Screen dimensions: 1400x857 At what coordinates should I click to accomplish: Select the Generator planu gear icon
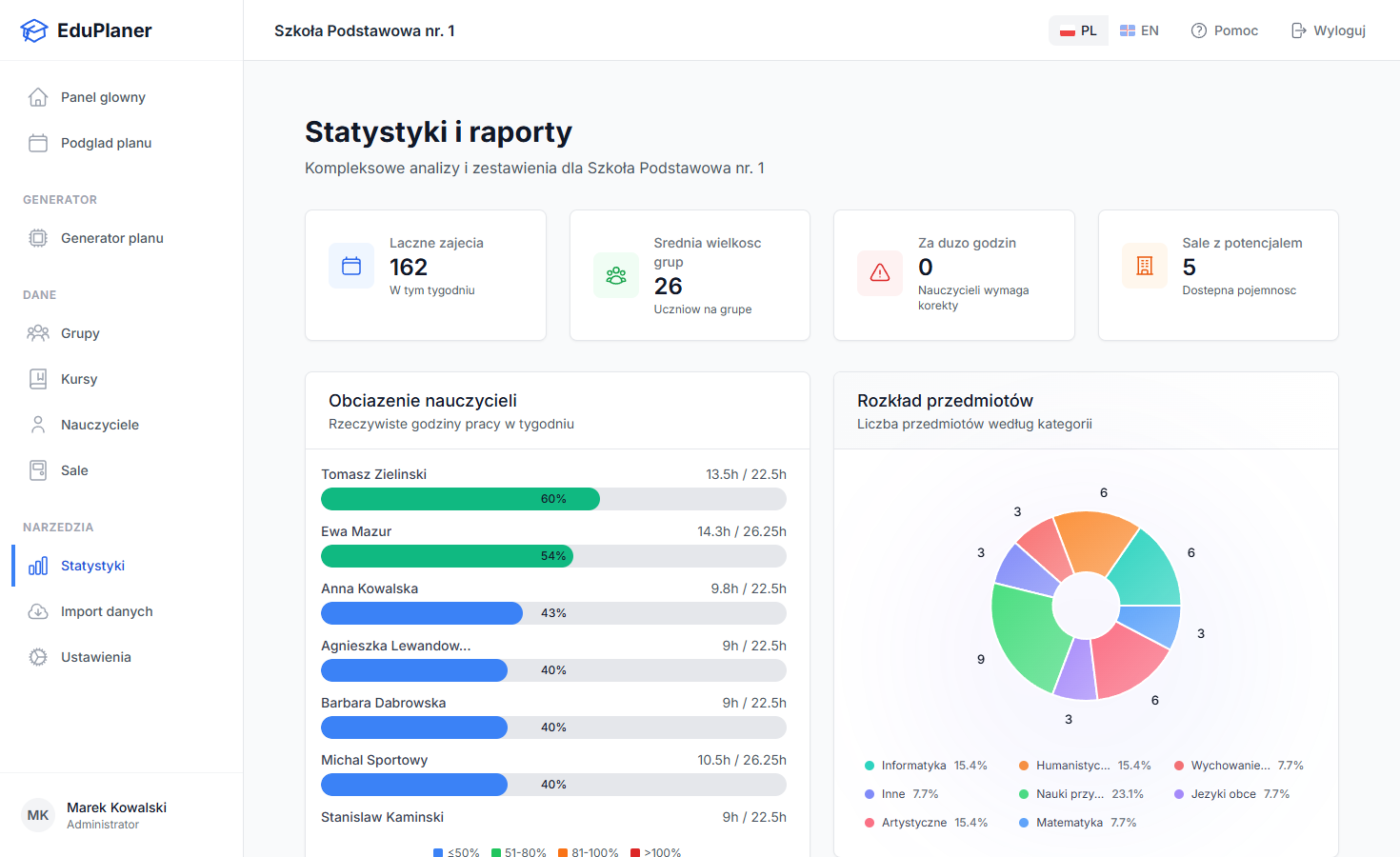click(x=38, y=237)
